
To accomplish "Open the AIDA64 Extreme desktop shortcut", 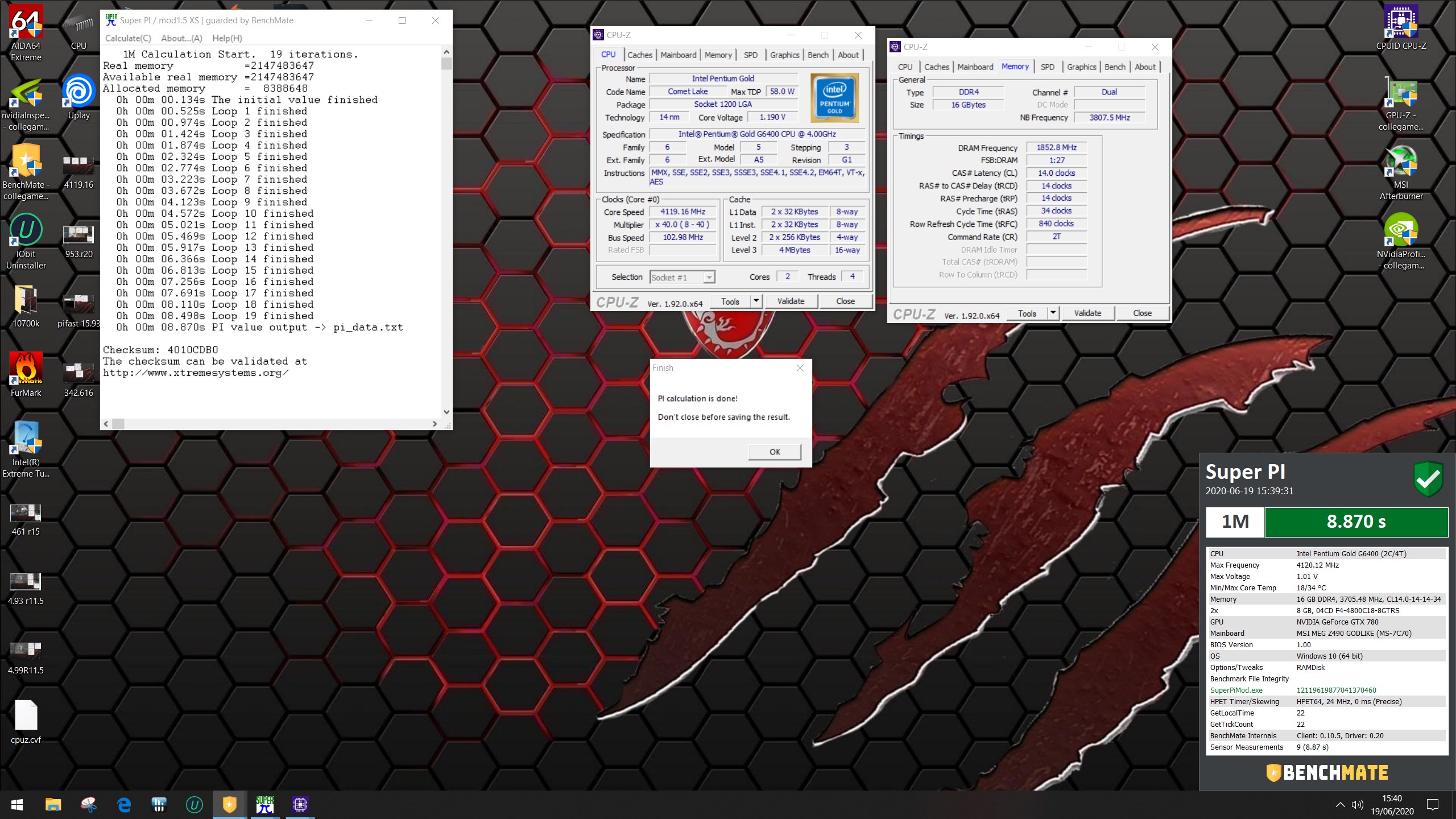I will point(26,34).
